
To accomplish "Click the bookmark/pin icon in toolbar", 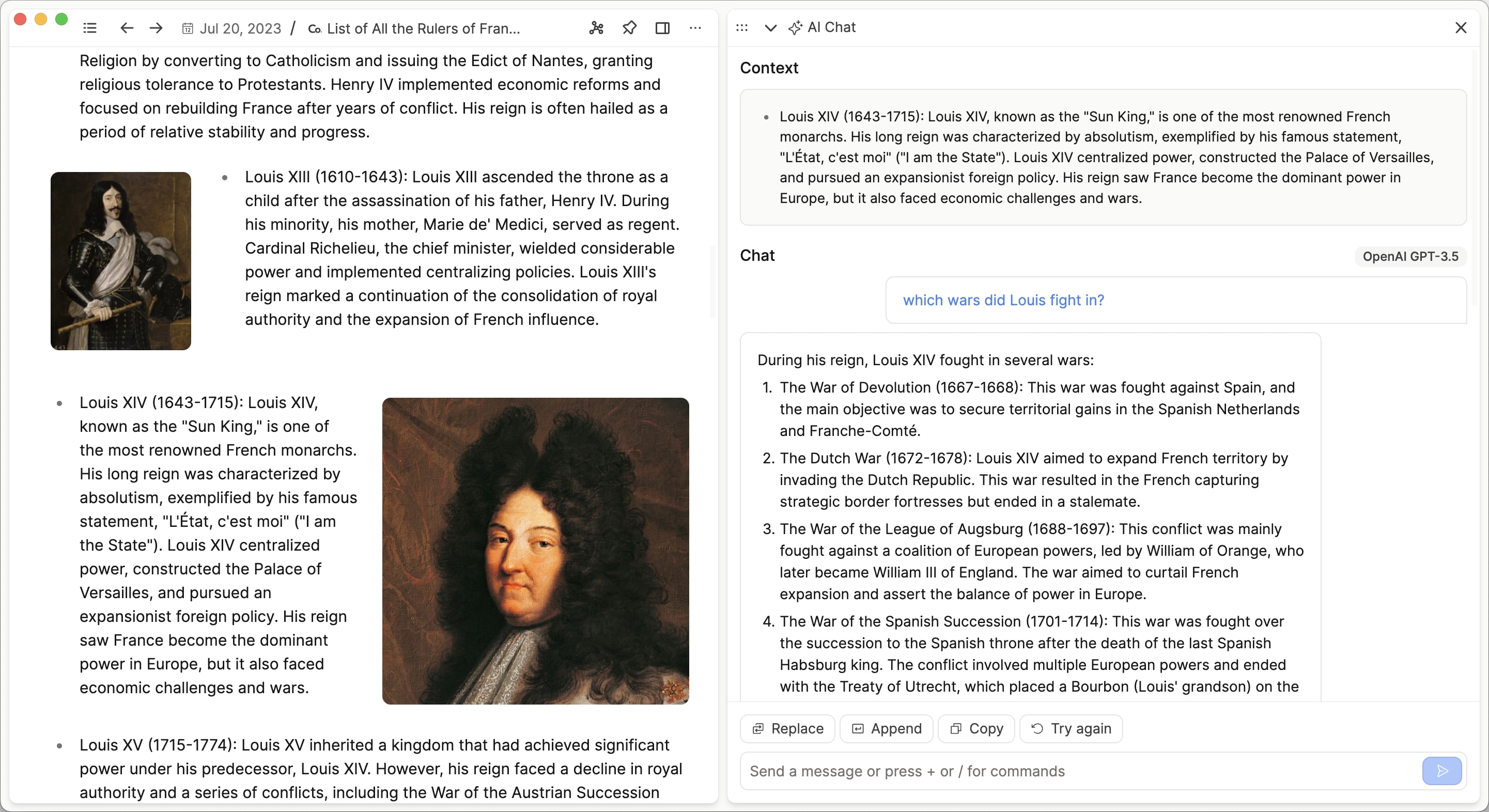I will (628, 28).
